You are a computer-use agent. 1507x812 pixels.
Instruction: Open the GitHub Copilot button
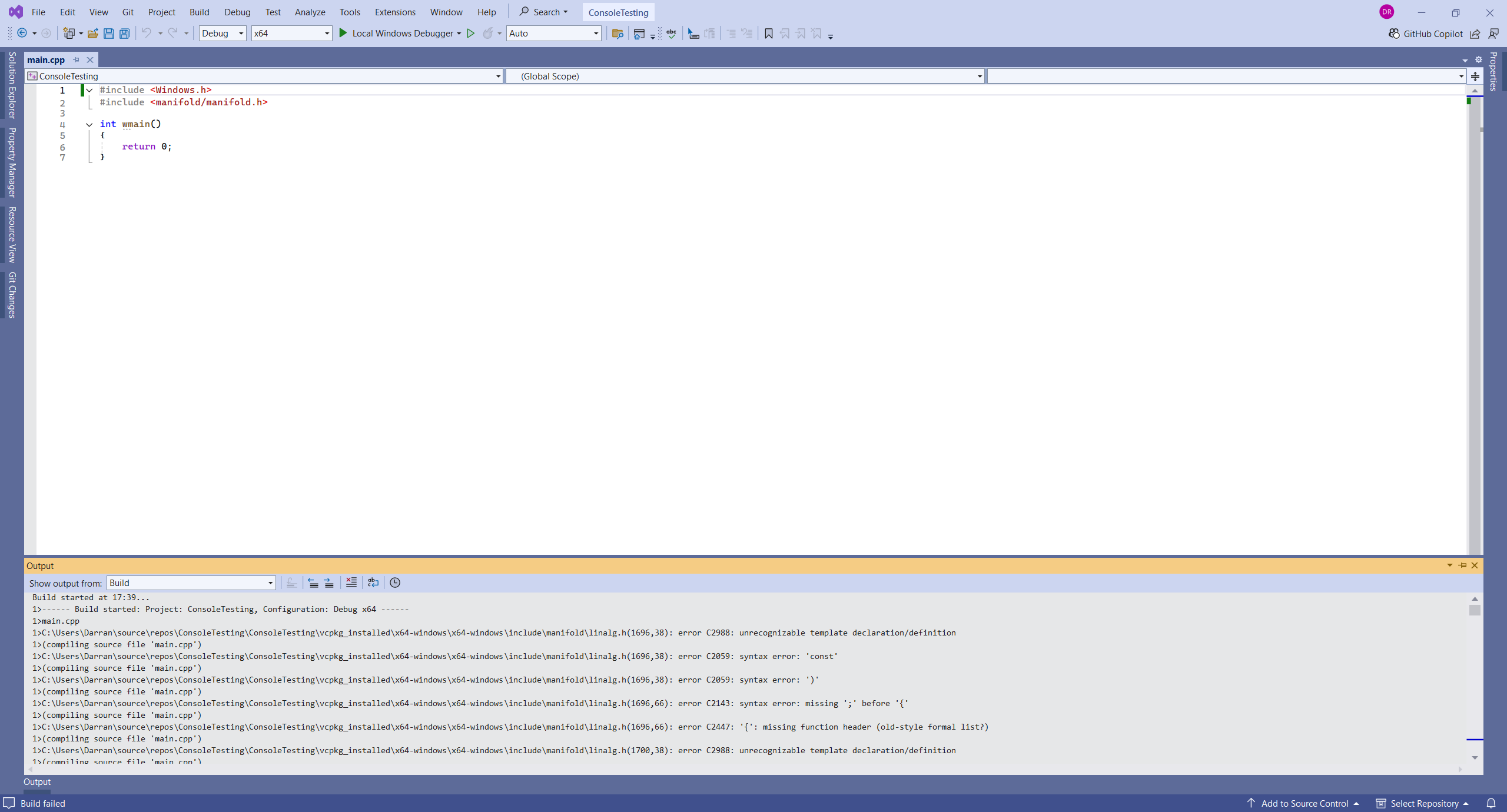pyautogui.click(x=1426, y=34)
